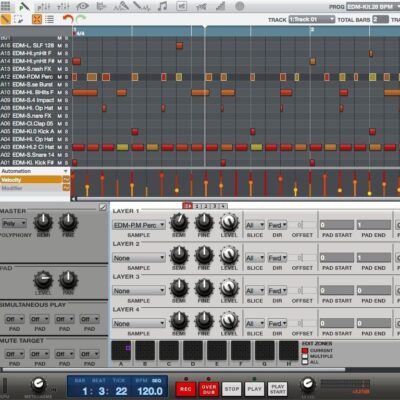Click the REC transport button
Image resolution: width=400 pixels, height=400 pixels.
point(186,389)
